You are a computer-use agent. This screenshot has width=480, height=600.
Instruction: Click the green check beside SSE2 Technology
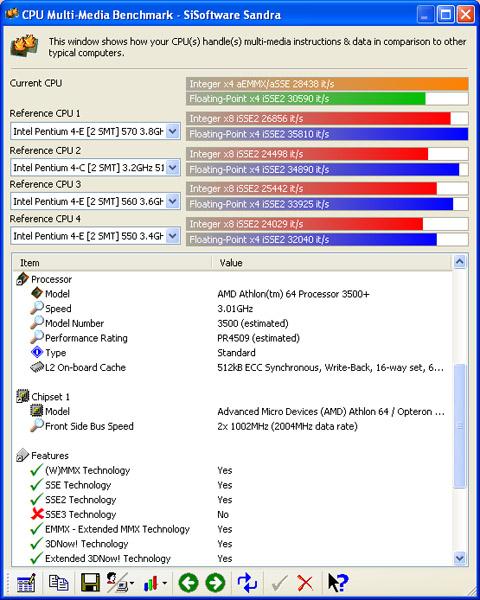coord(36,499)
